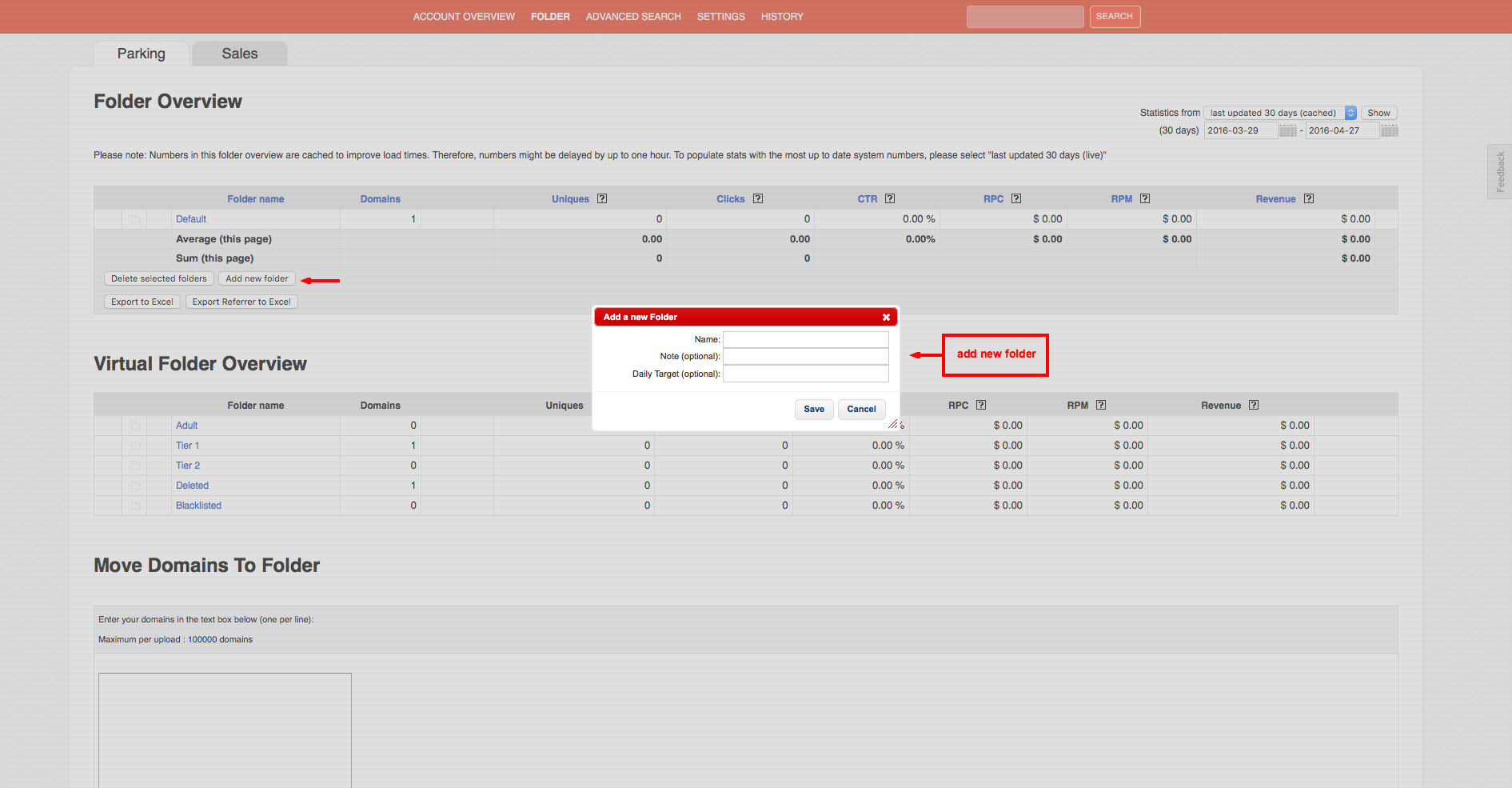The width and height of the screenshot is (1512, 788).
Task: Click the folder icon beside Tier 1
Action: [136, 446]
